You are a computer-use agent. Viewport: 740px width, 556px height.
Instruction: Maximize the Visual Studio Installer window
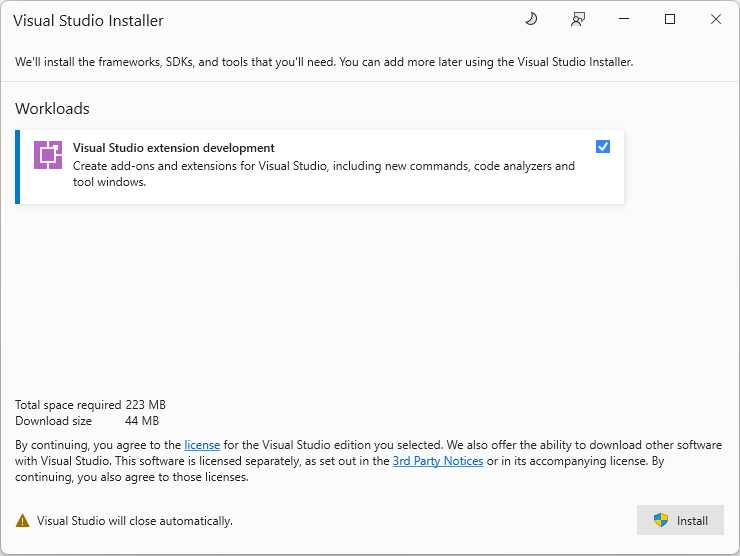click(x=670, y=19)
